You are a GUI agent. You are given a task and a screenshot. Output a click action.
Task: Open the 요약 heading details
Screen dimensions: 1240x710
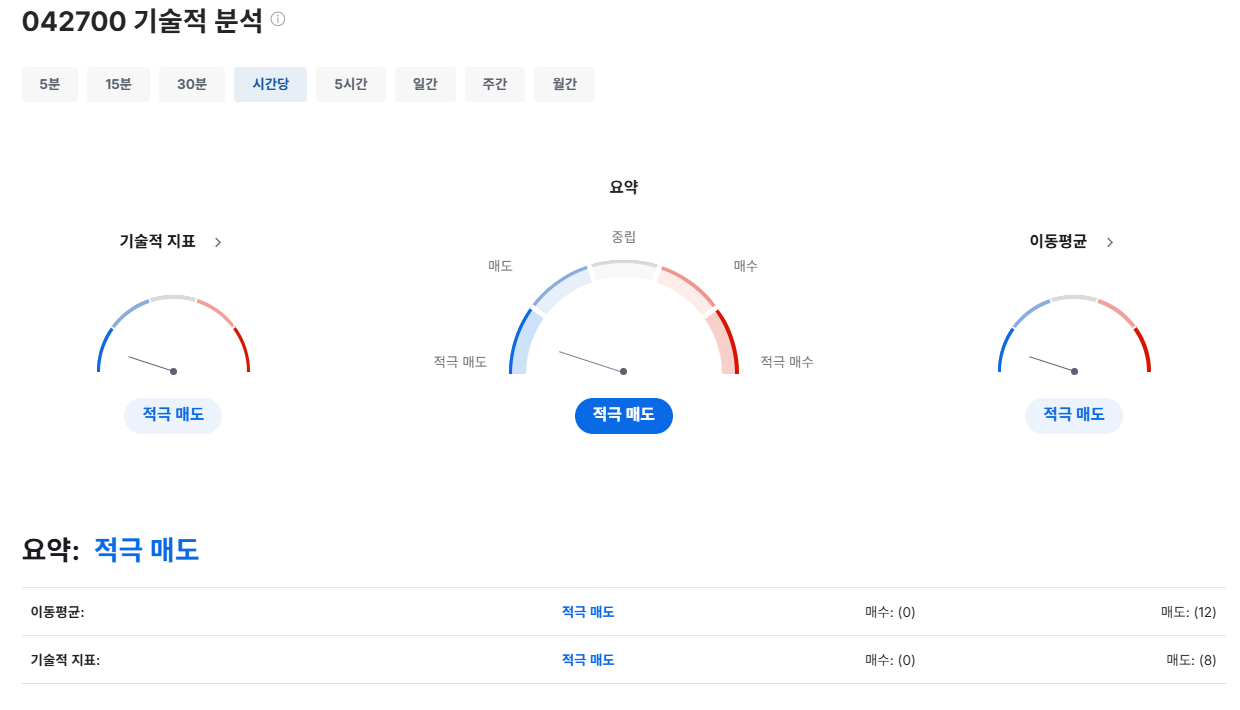[623, 186]
